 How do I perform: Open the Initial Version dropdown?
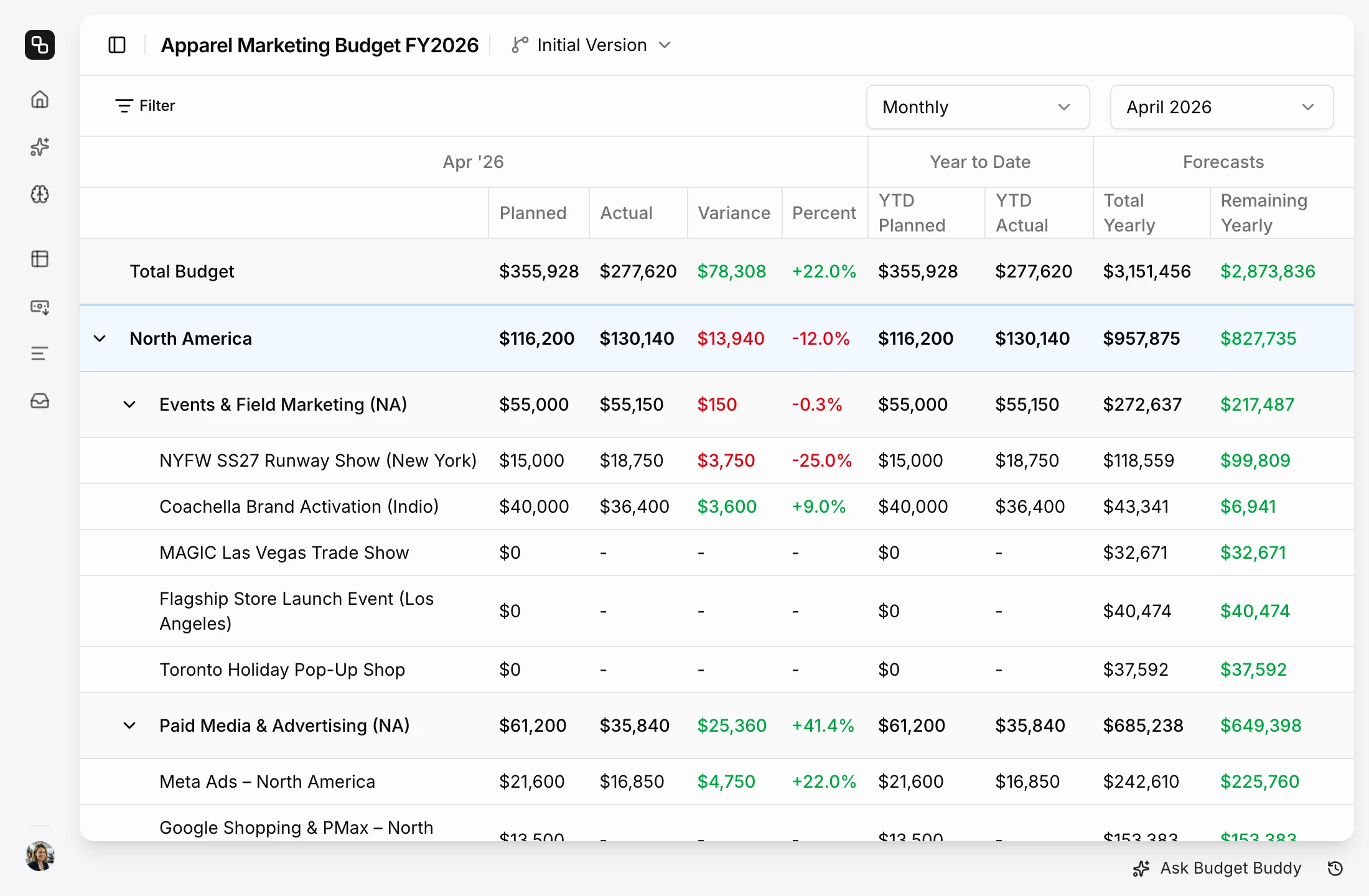[x=592, y=45]
